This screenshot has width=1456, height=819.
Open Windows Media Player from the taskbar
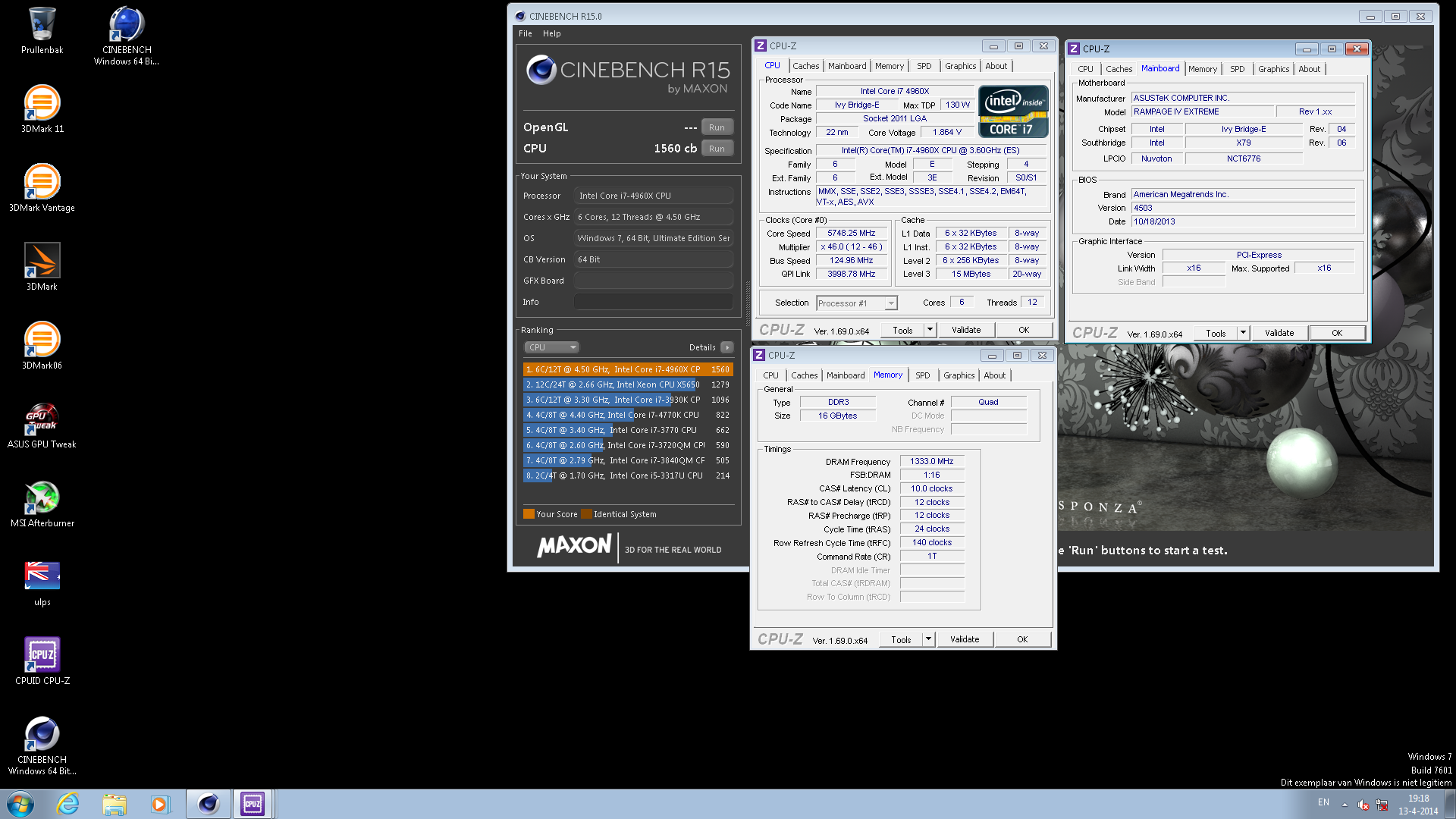pyautogui.click(x=160, y=804)
